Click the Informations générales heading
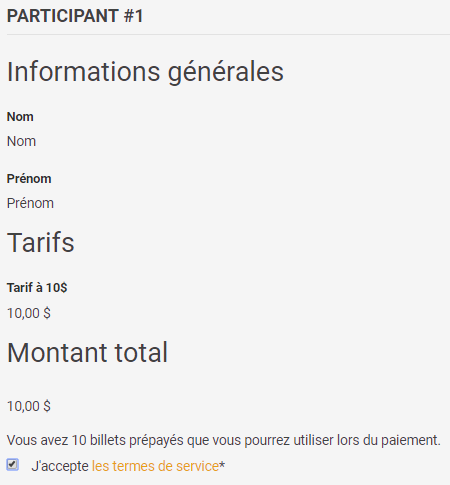This screenshot has height=485, width=450. click(145, 72)
